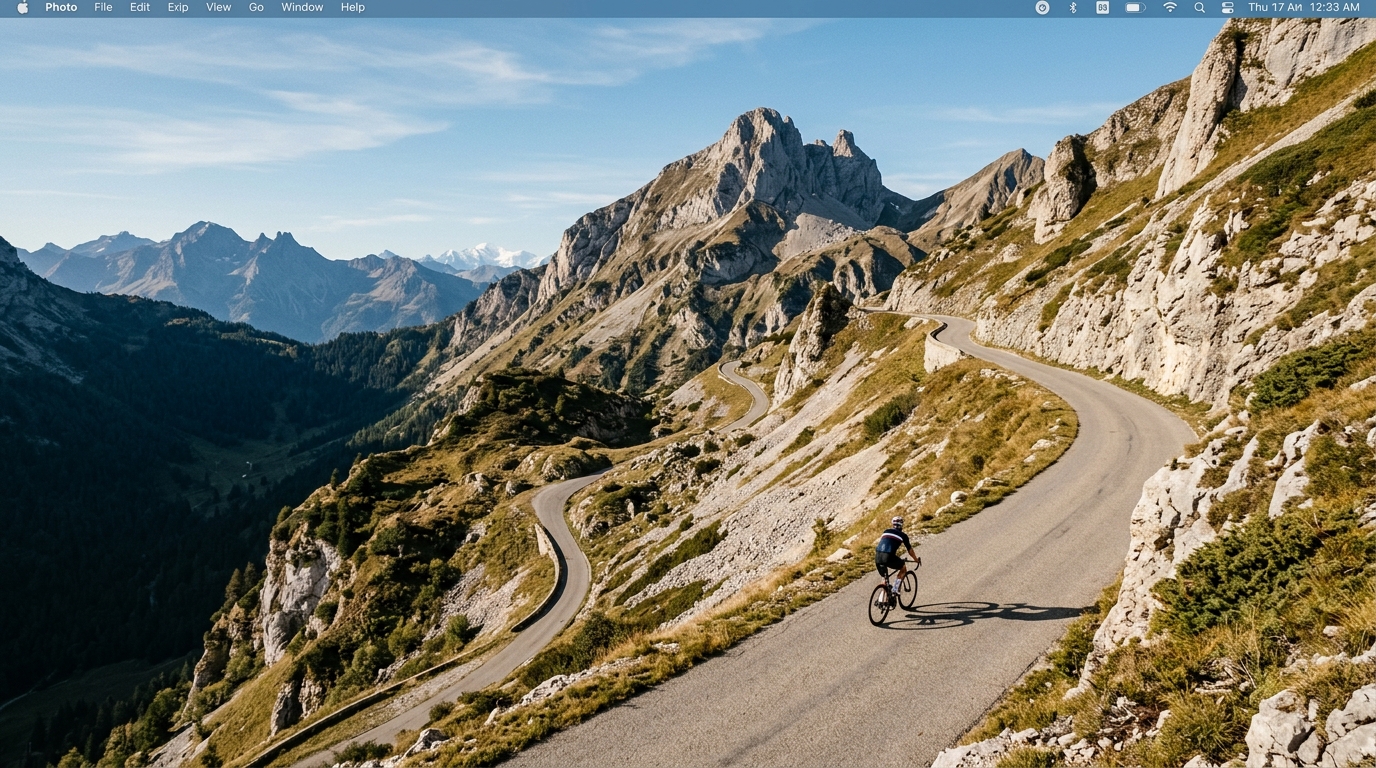
Task: Open the Apple menu
Action: 22,7
